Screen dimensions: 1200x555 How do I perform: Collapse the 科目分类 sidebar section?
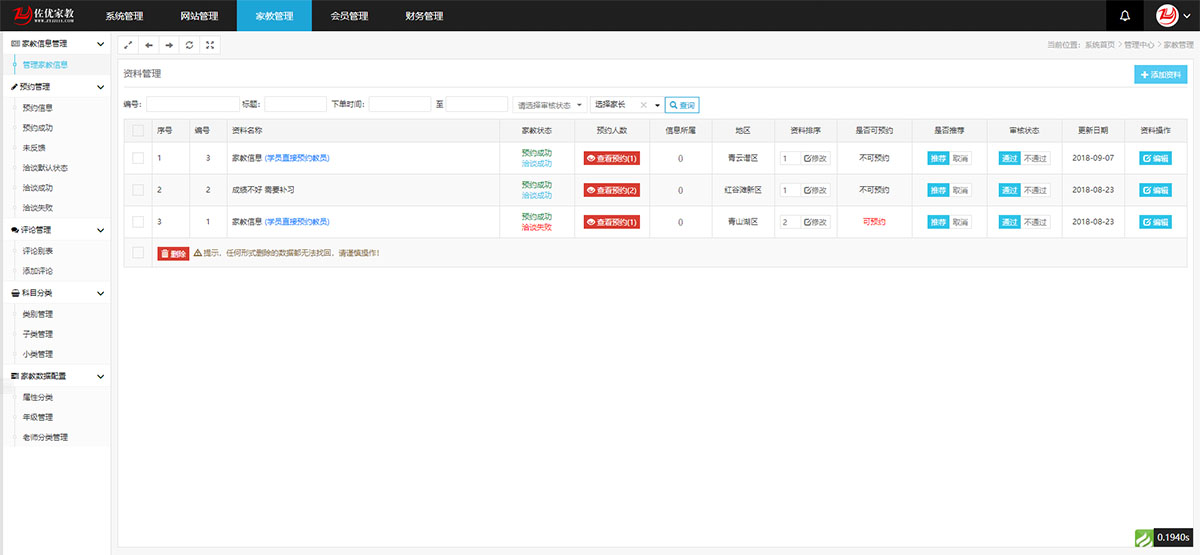click(x=100, y=293)
